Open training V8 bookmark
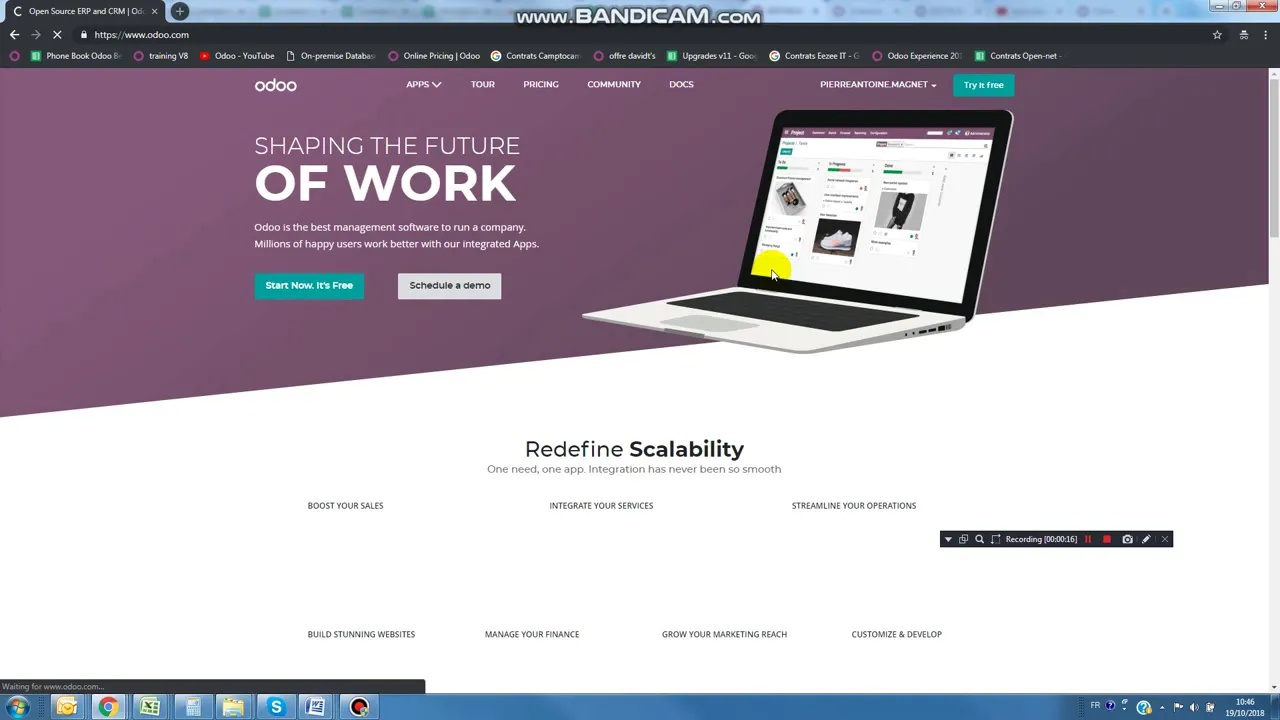 pyautogui.click(x=161, y=56)
